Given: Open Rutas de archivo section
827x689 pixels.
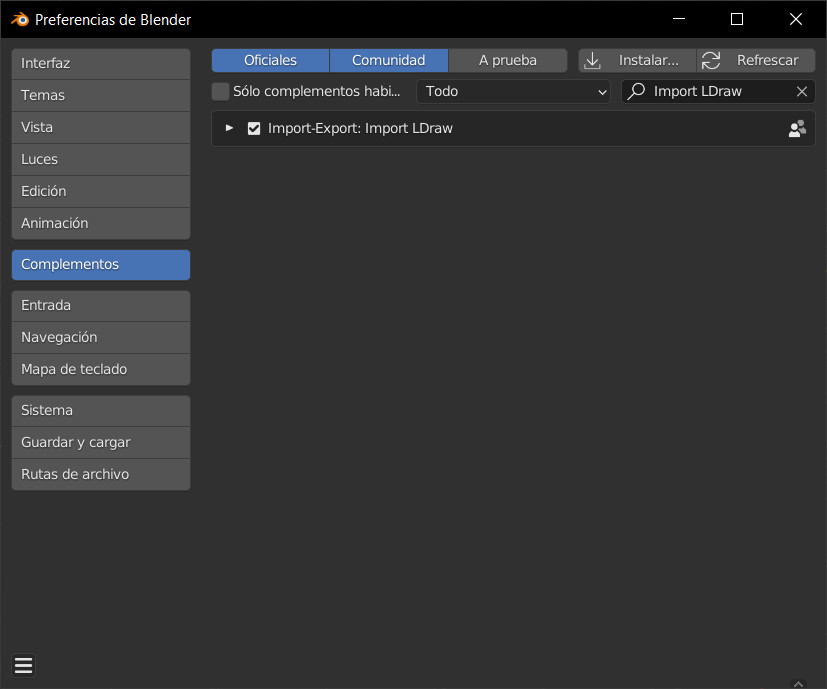Looking at the screenshot, I should (x=101, y=475).
